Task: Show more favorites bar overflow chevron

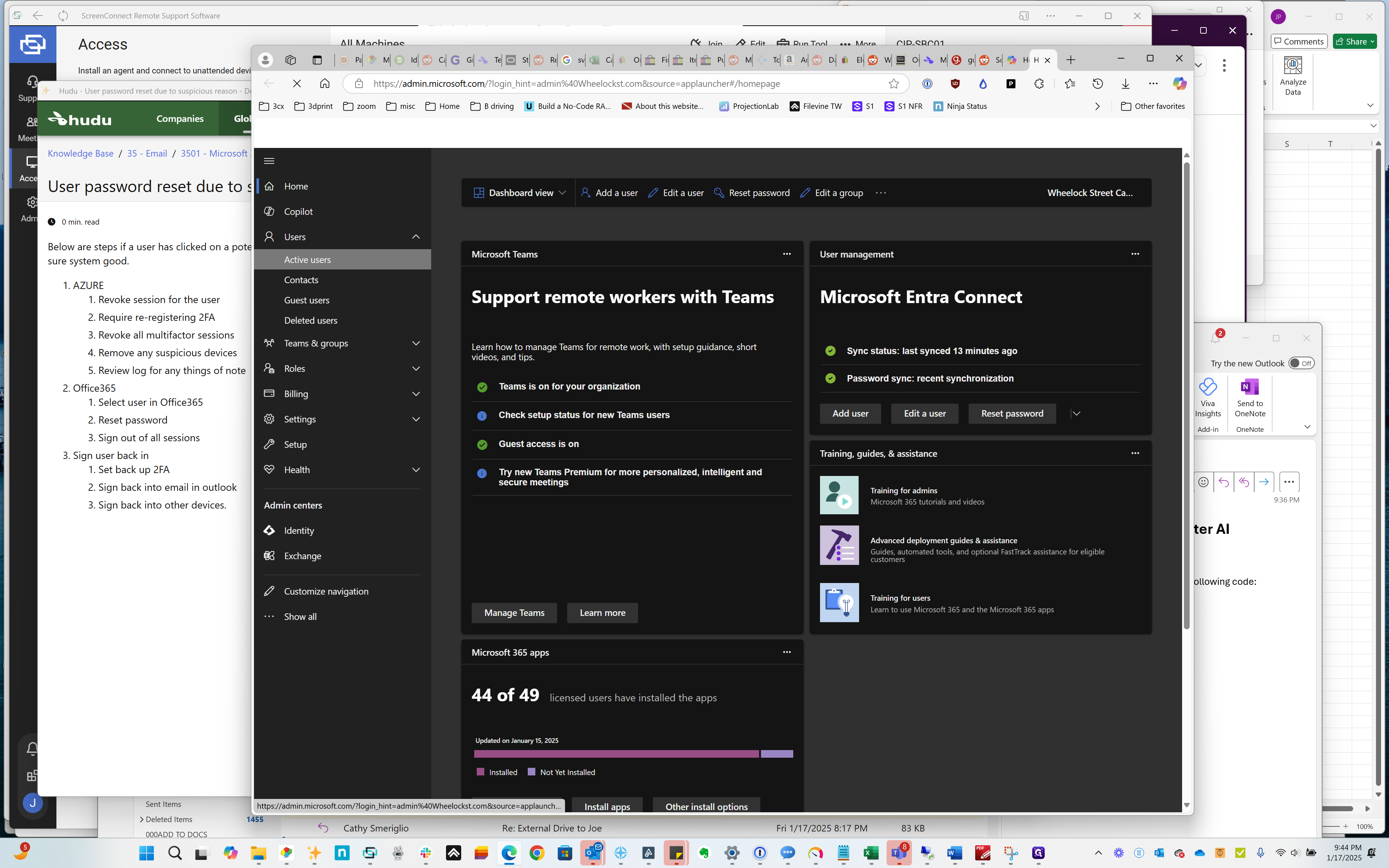Action: pos(1097,106)
